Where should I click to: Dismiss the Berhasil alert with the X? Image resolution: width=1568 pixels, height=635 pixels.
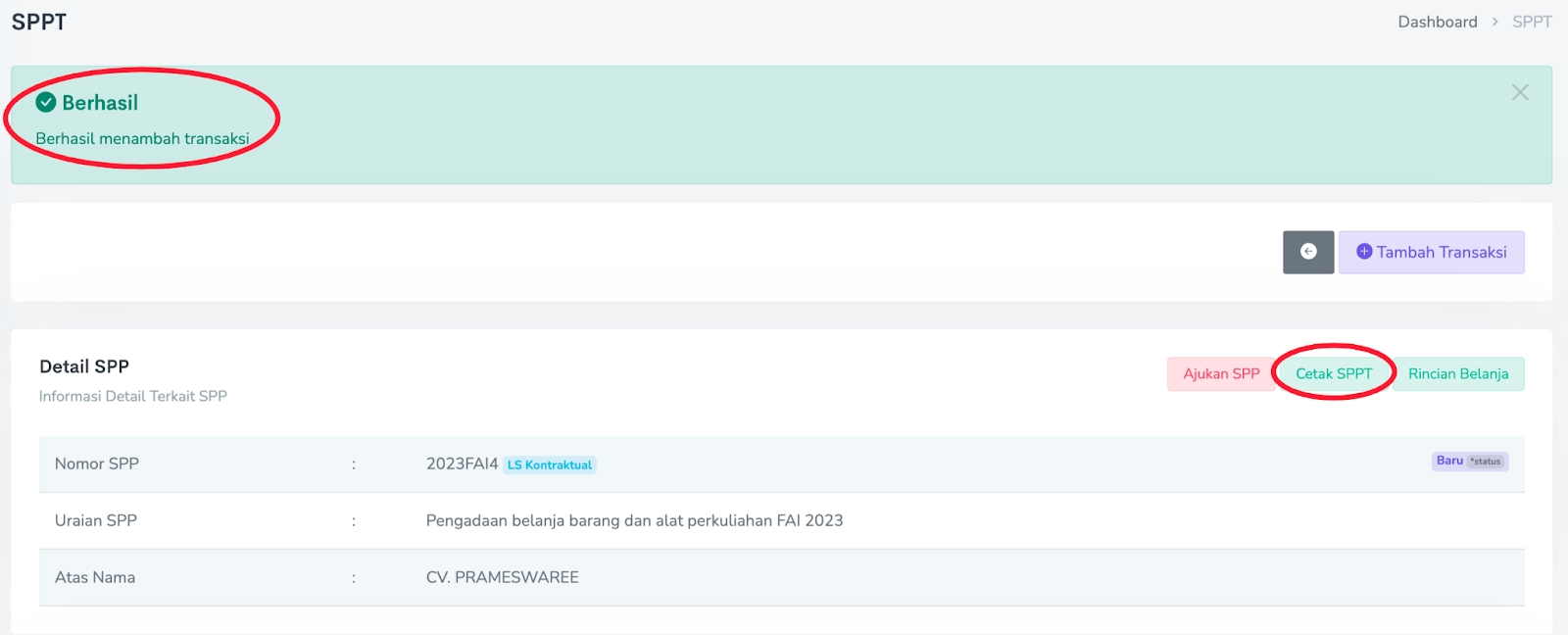tap(1519, 92)
